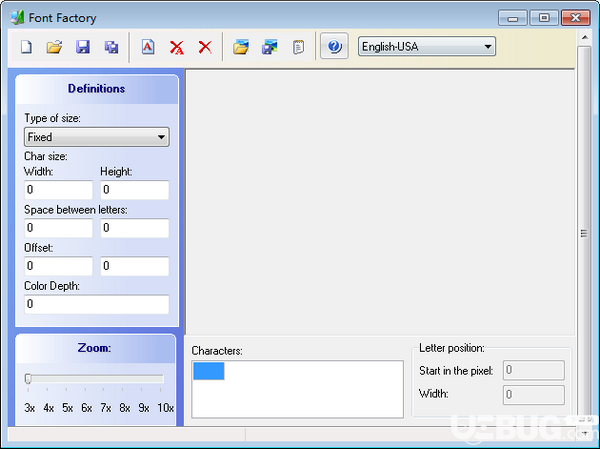Focus the first Space between letters field
This screenshot has width=600, height=449.
(x=59, y=228)
